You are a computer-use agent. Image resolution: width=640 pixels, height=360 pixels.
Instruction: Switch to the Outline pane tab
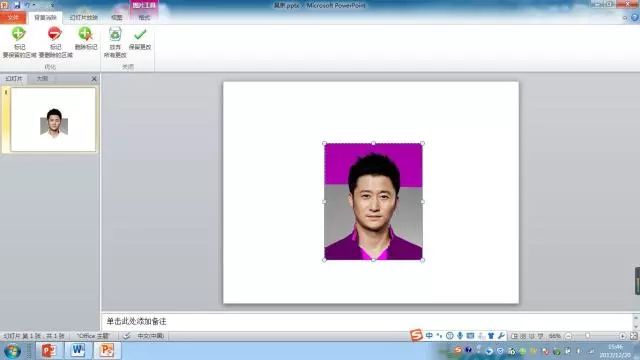42,78
